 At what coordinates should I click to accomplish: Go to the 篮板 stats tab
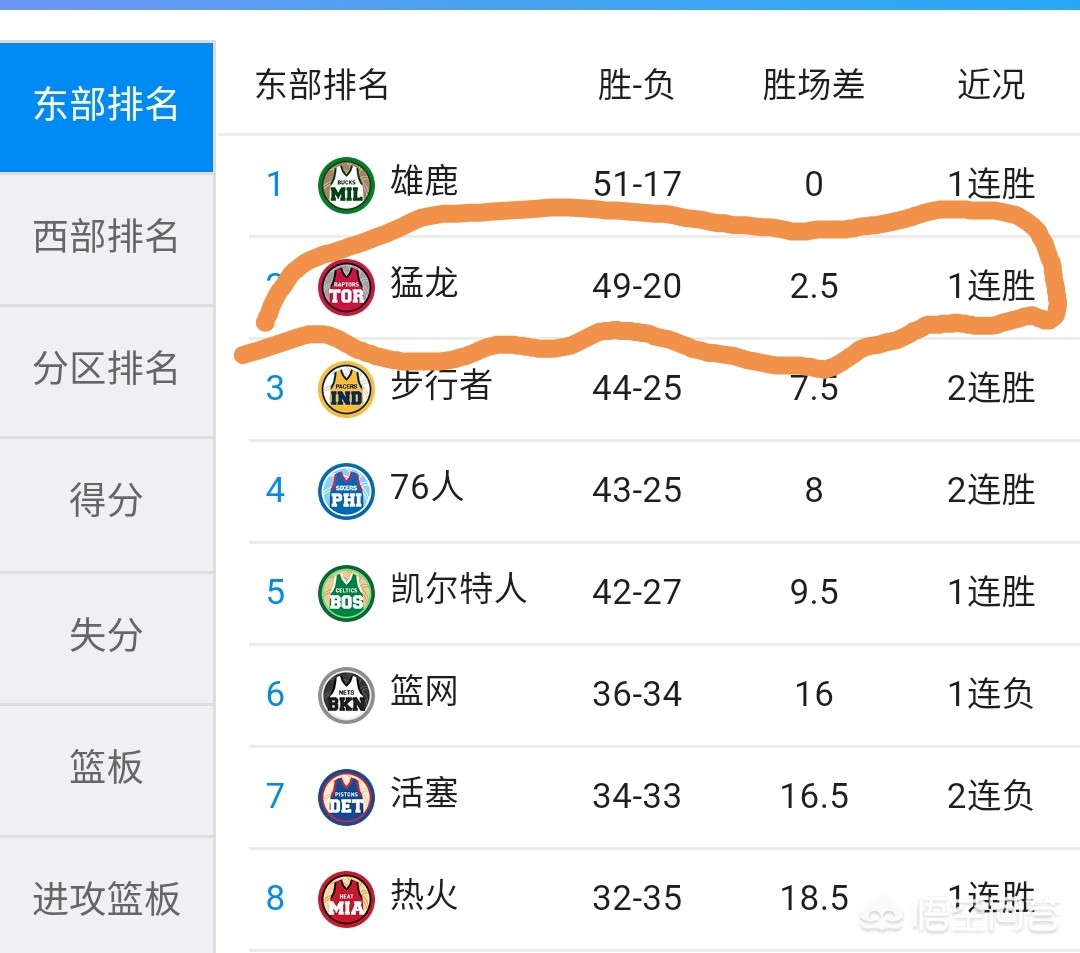[x=106, y=768]
